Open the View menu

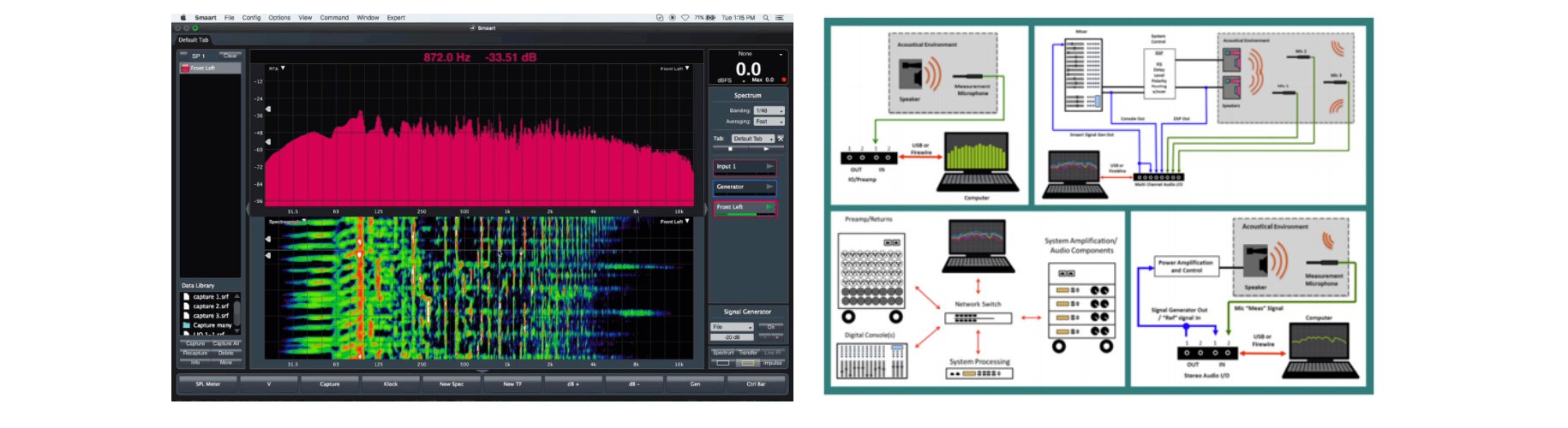(x=305, y=17)
